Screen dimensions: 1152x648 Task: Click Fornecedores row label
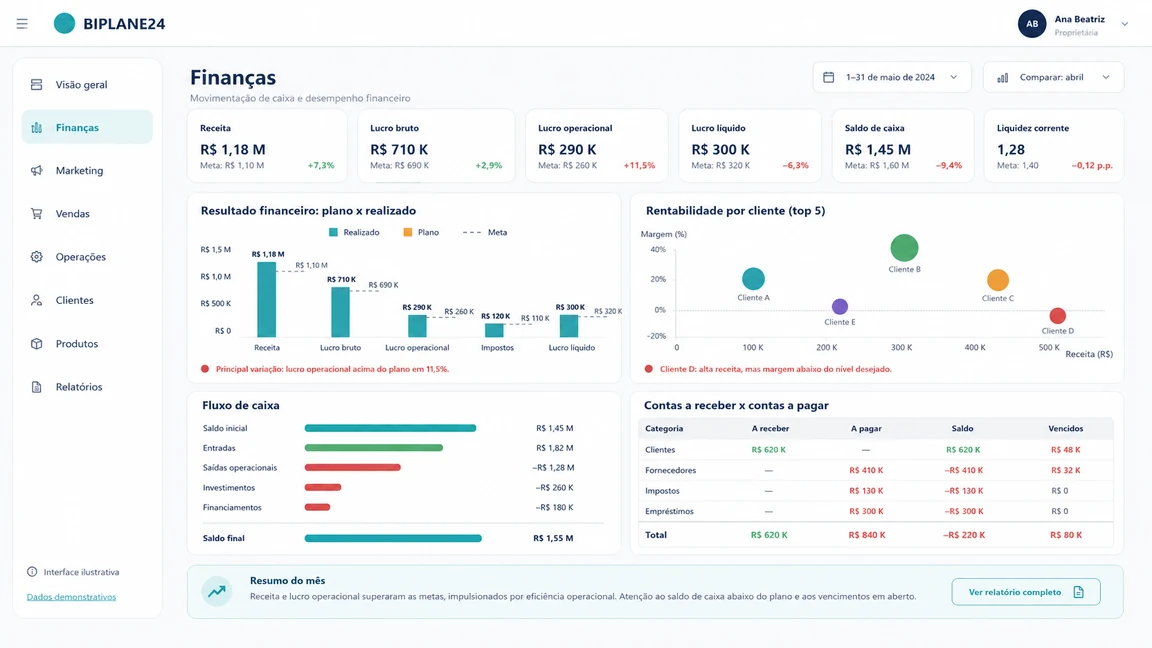[x=670, y=470]
